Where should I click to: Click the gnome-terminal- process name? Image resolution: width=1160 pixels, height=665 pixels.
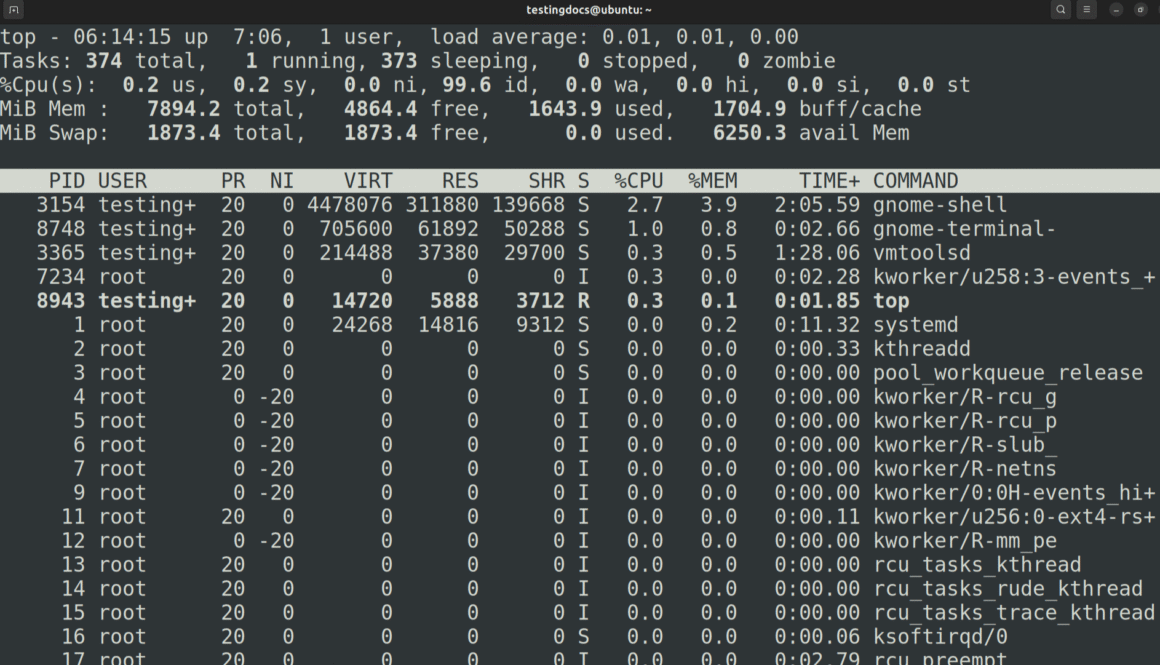964,229
